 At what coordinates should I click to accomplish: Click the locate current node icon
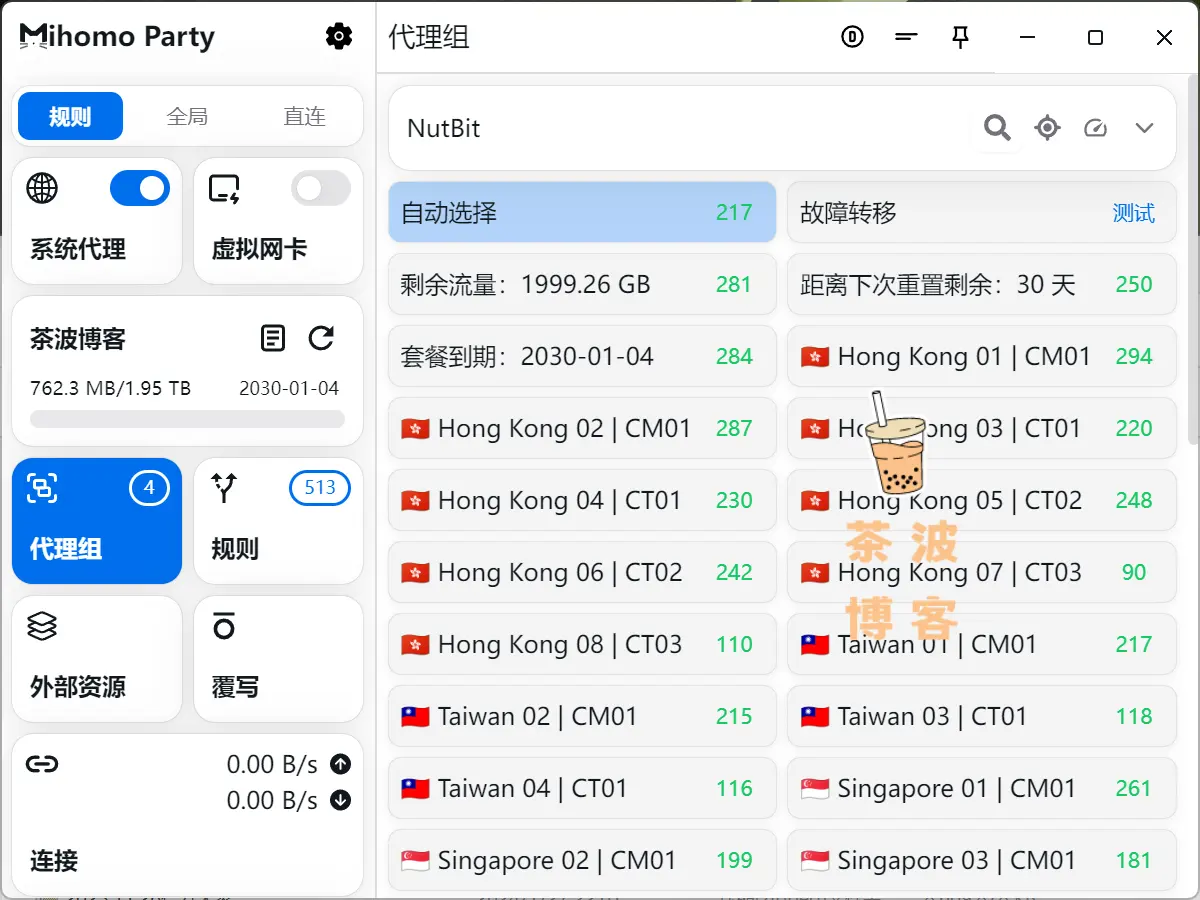pos(1047,128)
